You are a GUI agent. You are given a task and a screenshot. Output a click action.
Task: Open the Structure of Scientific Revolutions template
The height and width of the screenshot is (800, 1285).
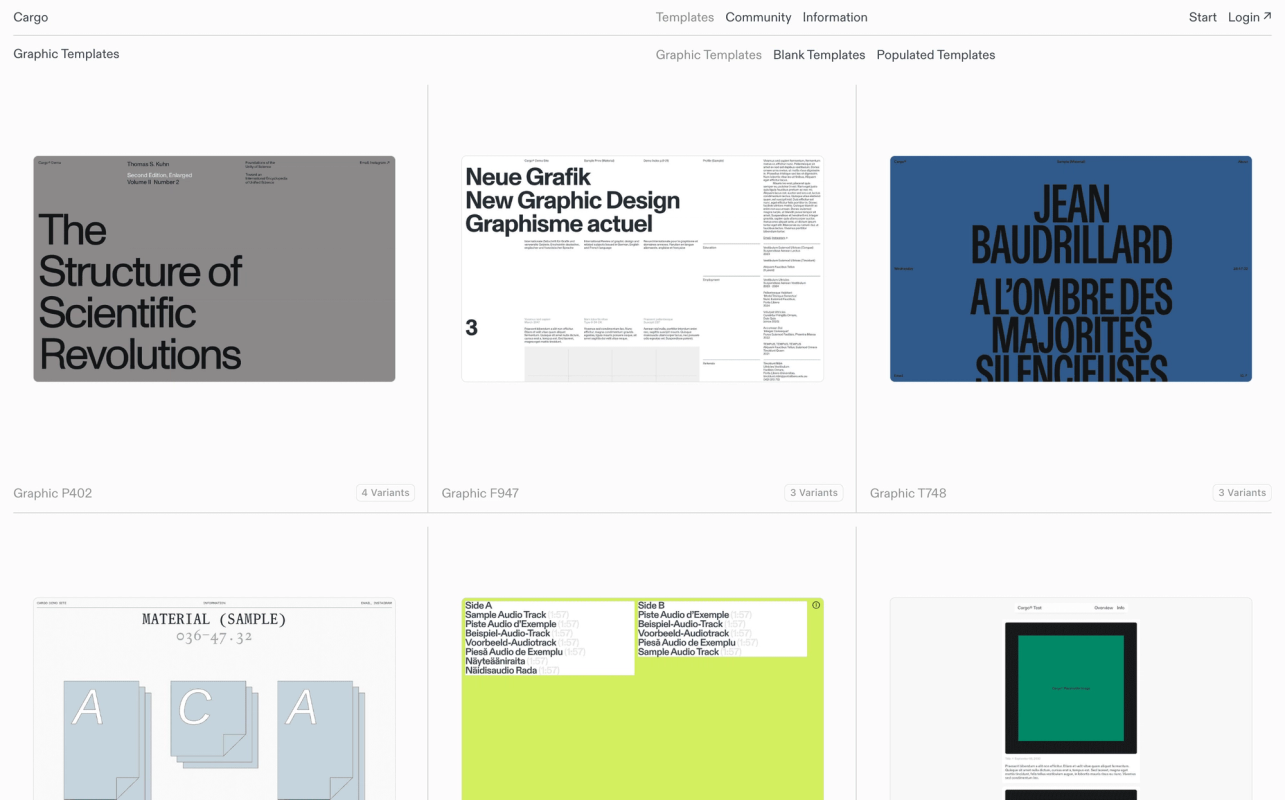(214, 269)
